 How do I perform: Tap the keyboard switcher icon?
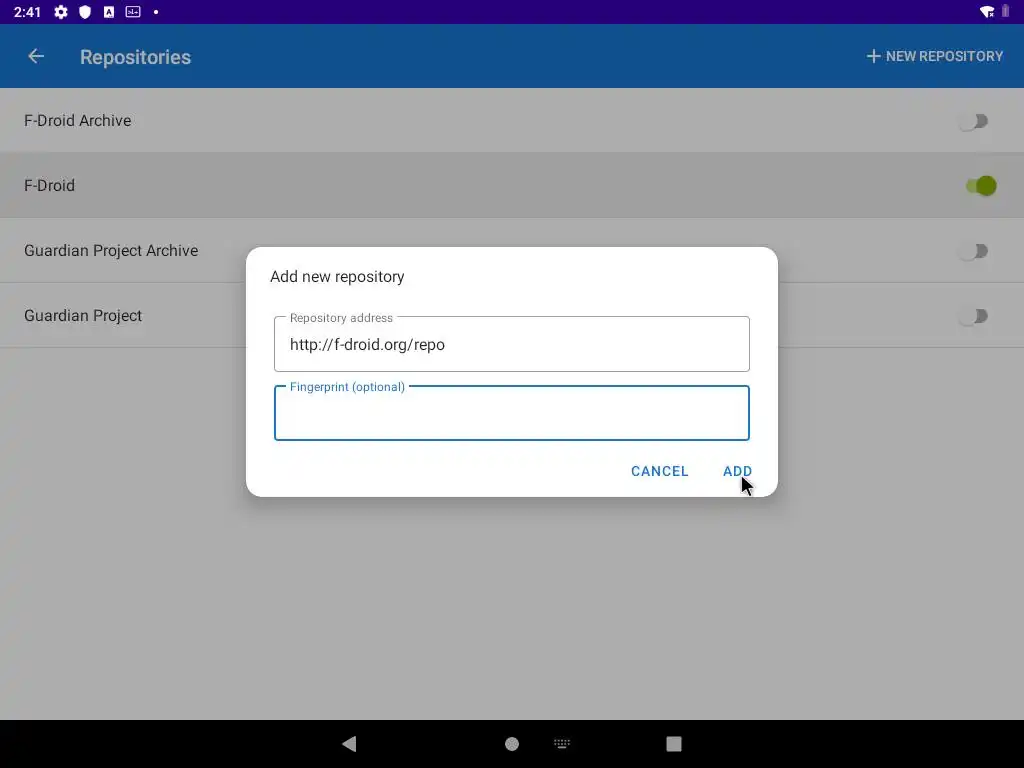[x=562, y=743]
